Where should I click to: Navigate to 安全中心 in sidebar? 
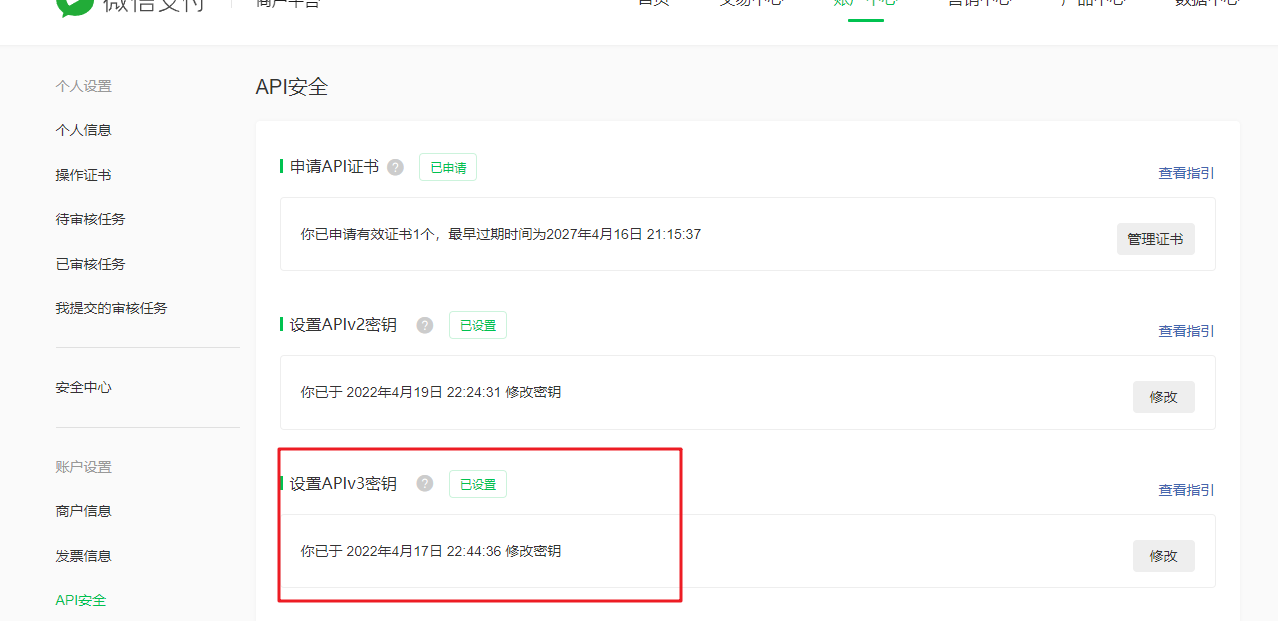tap(83, 387)
